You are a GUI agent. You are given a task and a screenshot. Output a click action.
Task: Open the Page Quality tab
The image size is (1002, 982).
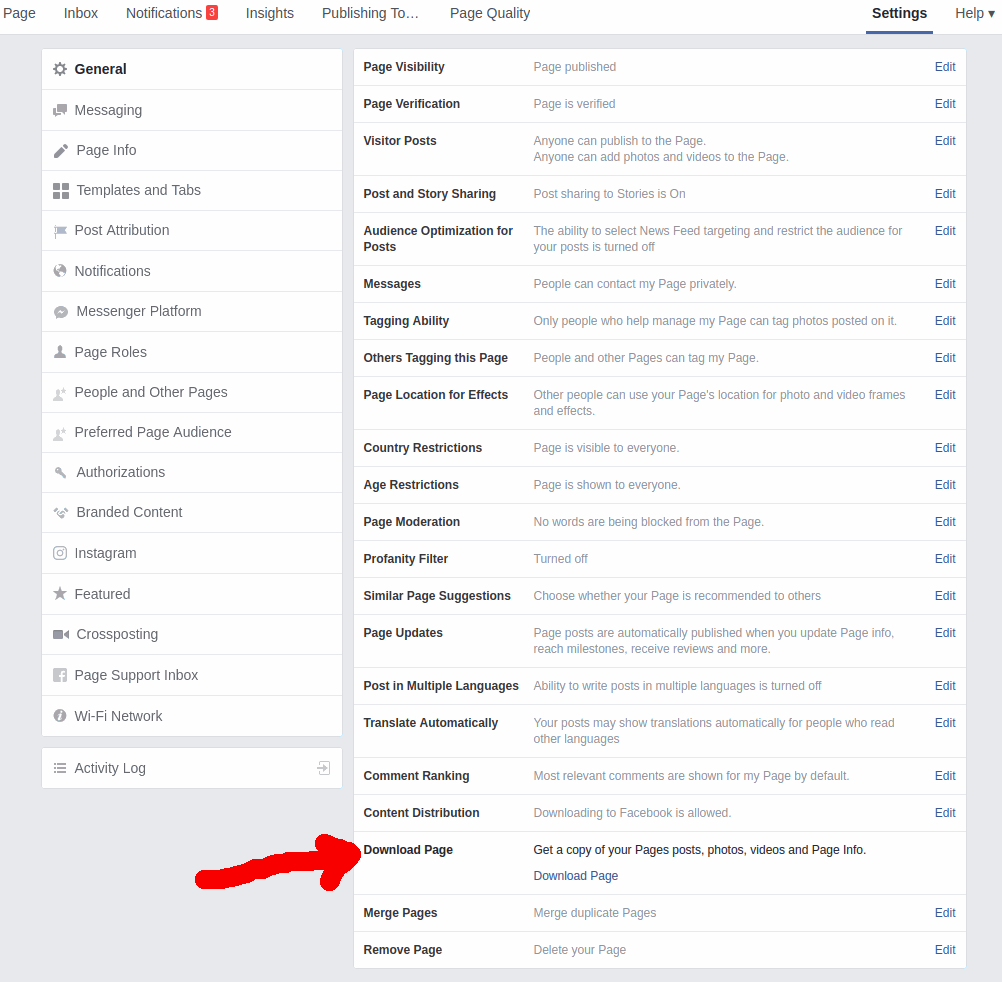(x=489, y=13)
